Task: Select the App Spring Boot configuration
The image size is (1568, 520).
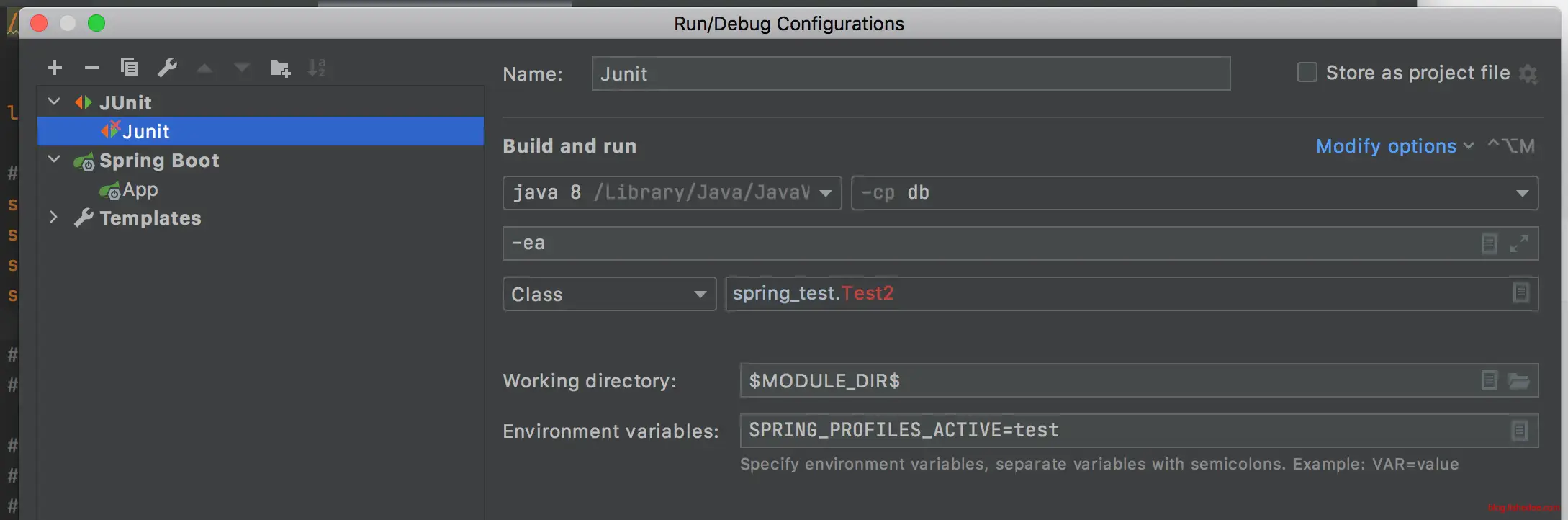Action: pyautogui.click(x=140, y=190)
